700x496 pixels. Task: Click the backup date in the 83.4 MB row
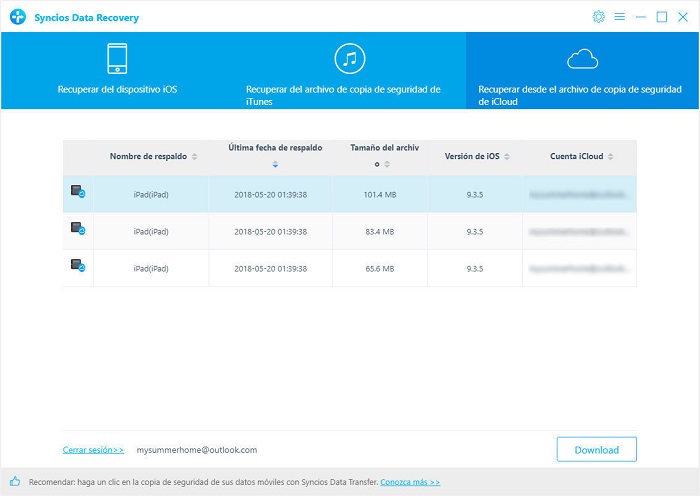click(271, 232)
